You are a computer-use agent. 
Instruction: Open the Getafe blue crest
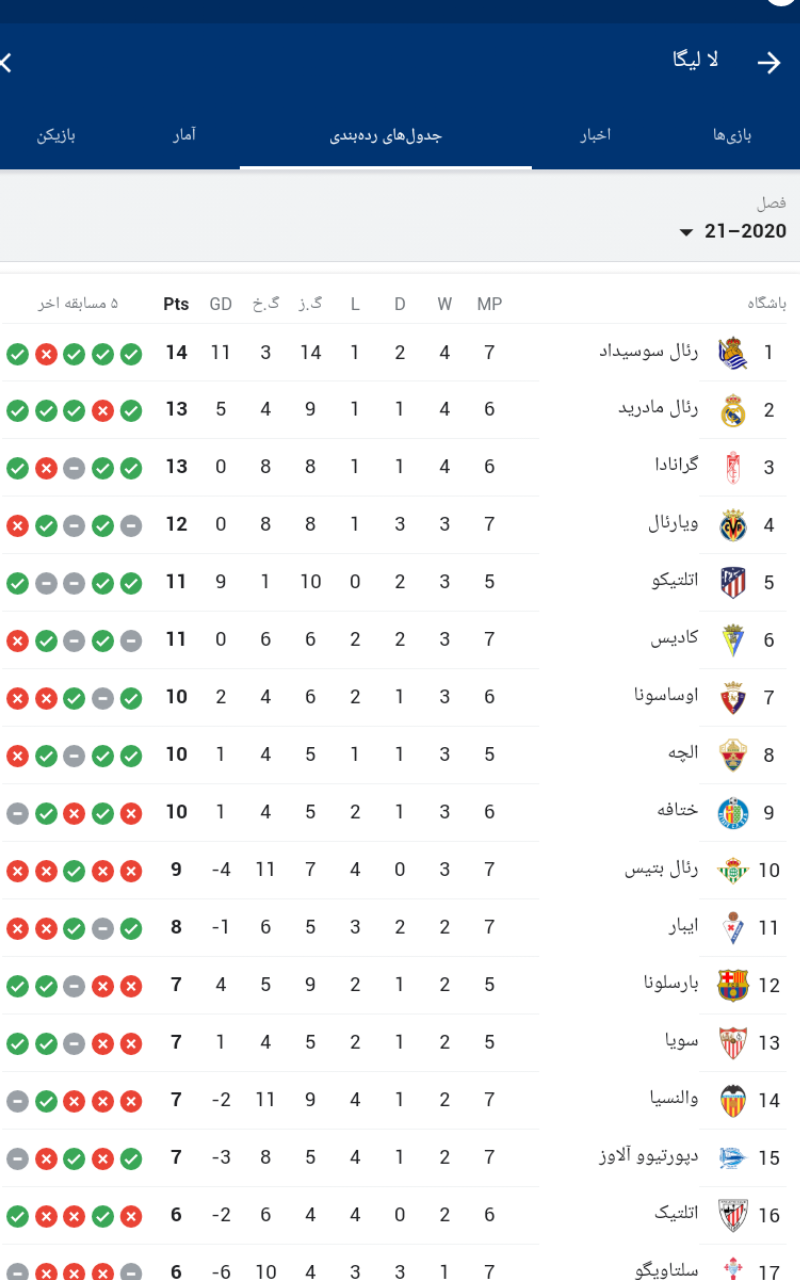[x=733, y=812]
